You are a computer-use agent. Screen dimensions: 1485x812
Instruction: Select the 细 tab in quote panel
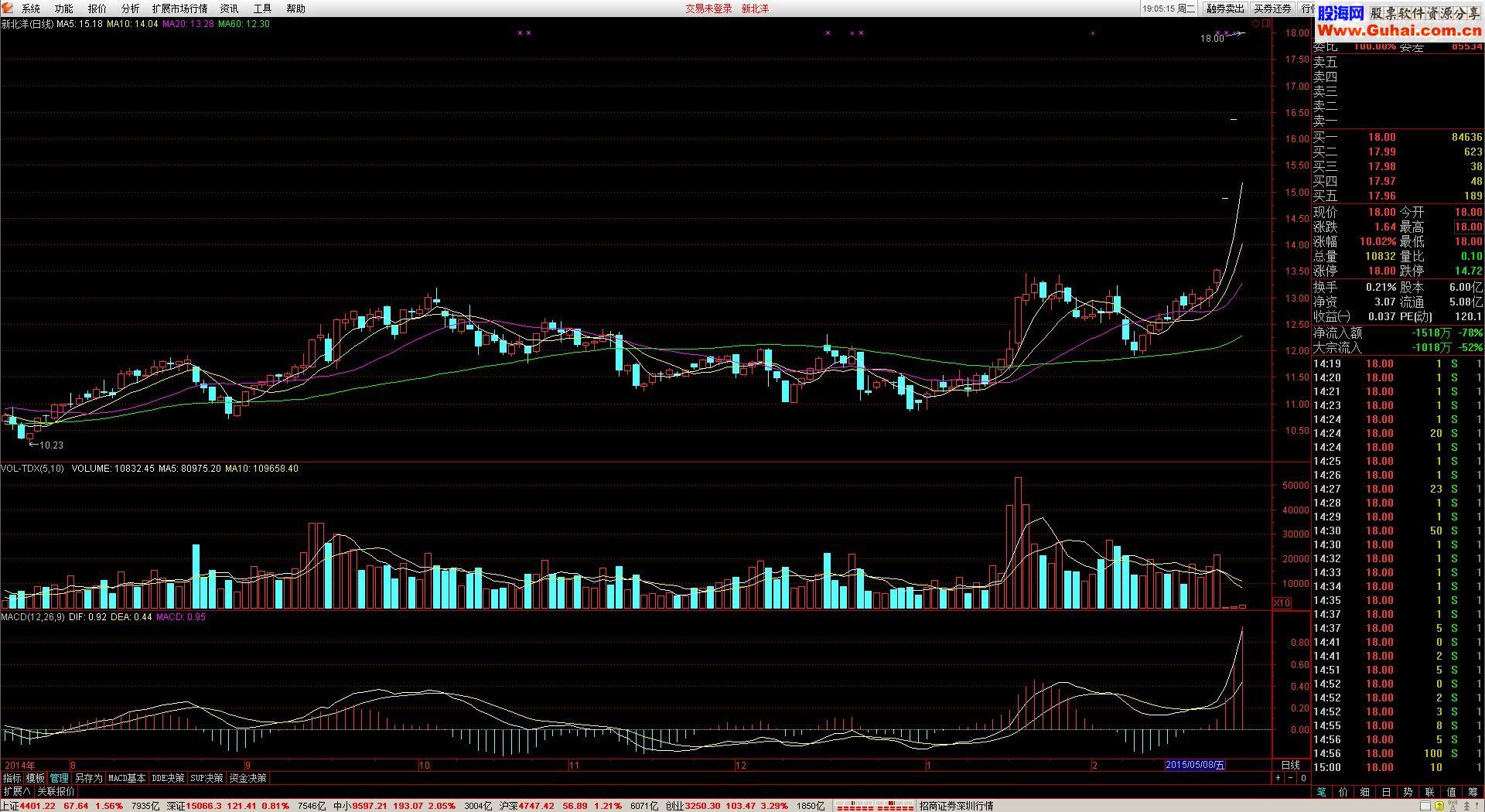coord(1365,792)
